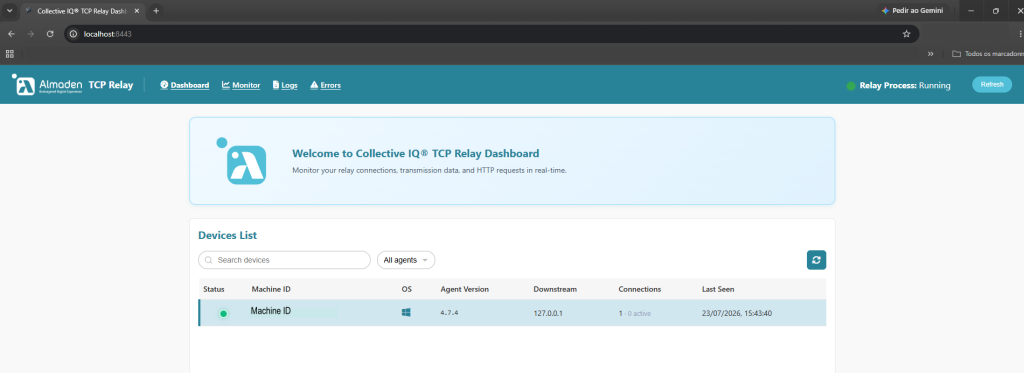Expand the hidden bookmarks chevron

pyautogui.click(x=931, y=54)
